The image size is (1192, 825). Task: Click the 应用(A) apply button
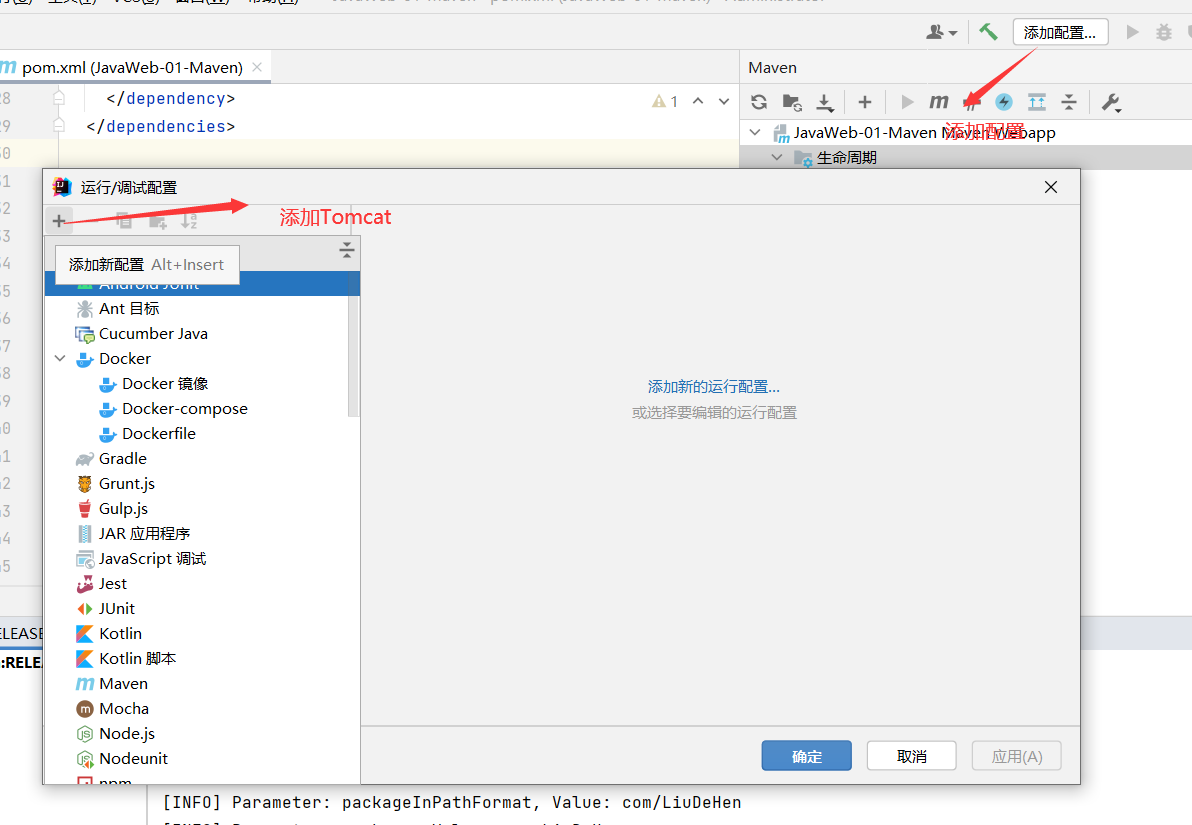[1016, 756]
